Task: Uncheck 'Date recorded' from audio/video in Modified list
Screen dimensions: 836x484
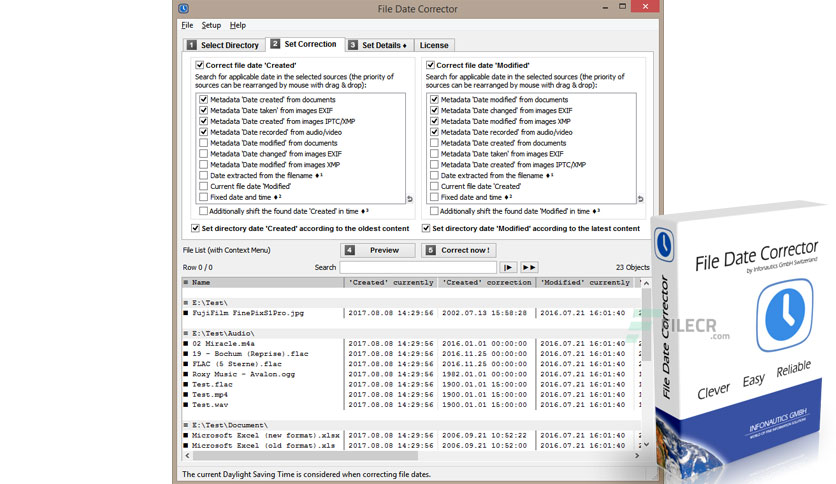Action: click(x=434, y=132)
